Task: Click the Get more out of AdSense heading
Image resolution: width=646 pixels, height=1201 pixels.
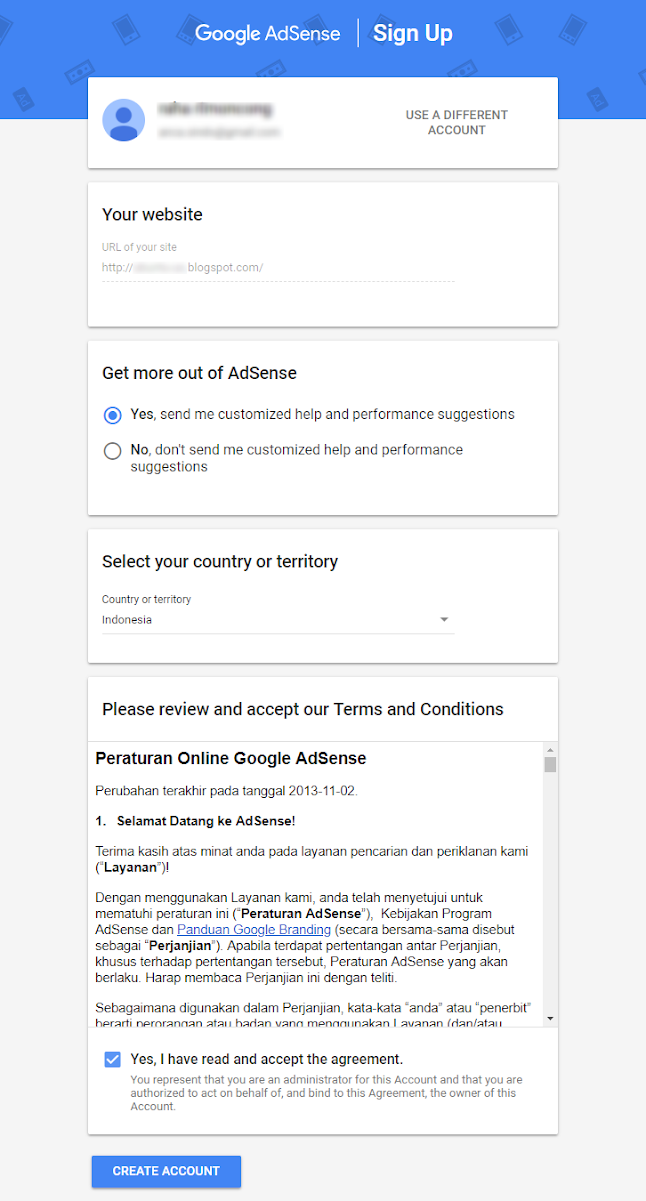Action: pyautogui.click(x=199, y=373)
